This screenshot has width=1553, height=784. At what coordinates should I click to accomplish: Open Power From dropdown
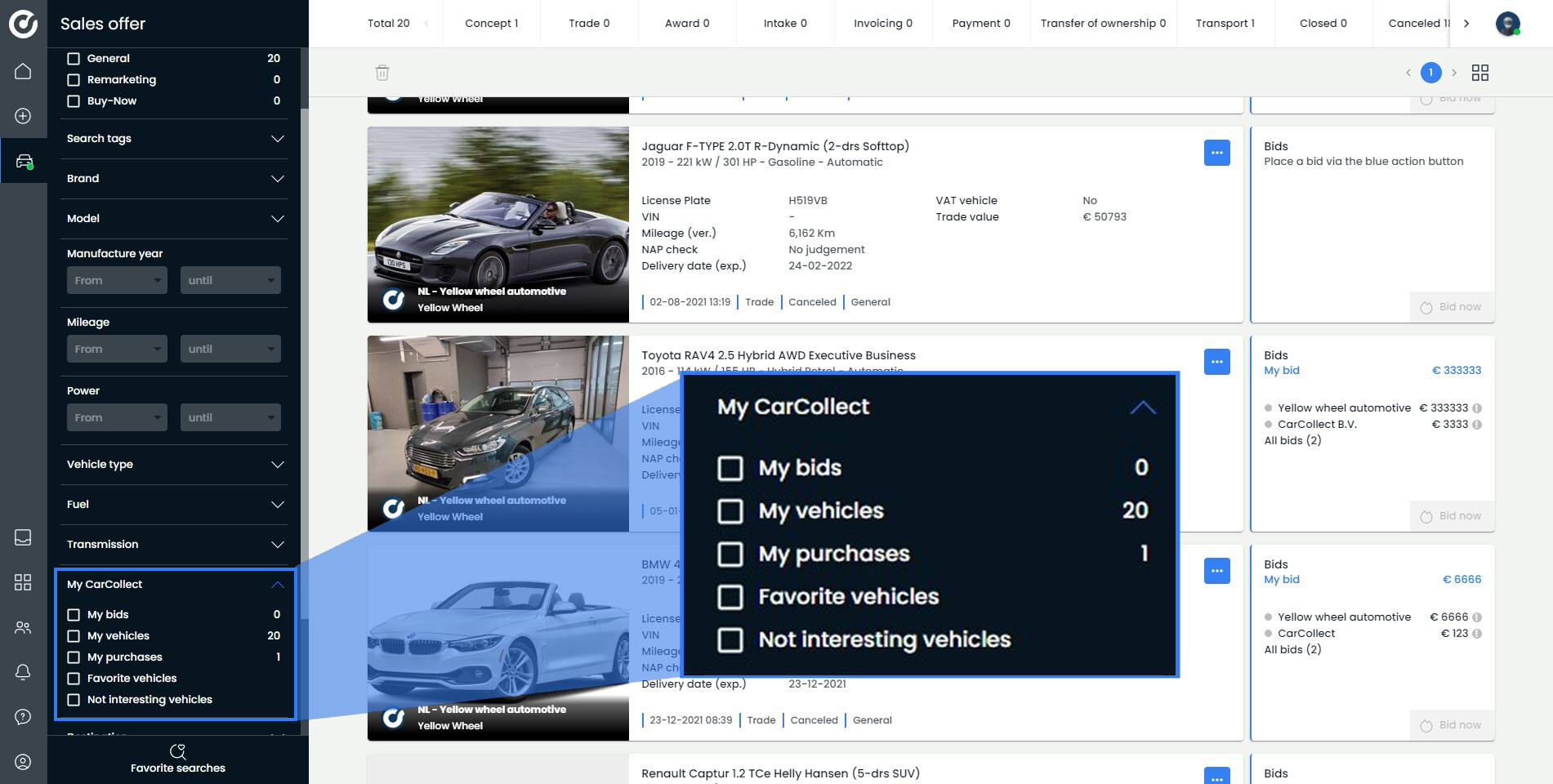[x=117, y=417]
